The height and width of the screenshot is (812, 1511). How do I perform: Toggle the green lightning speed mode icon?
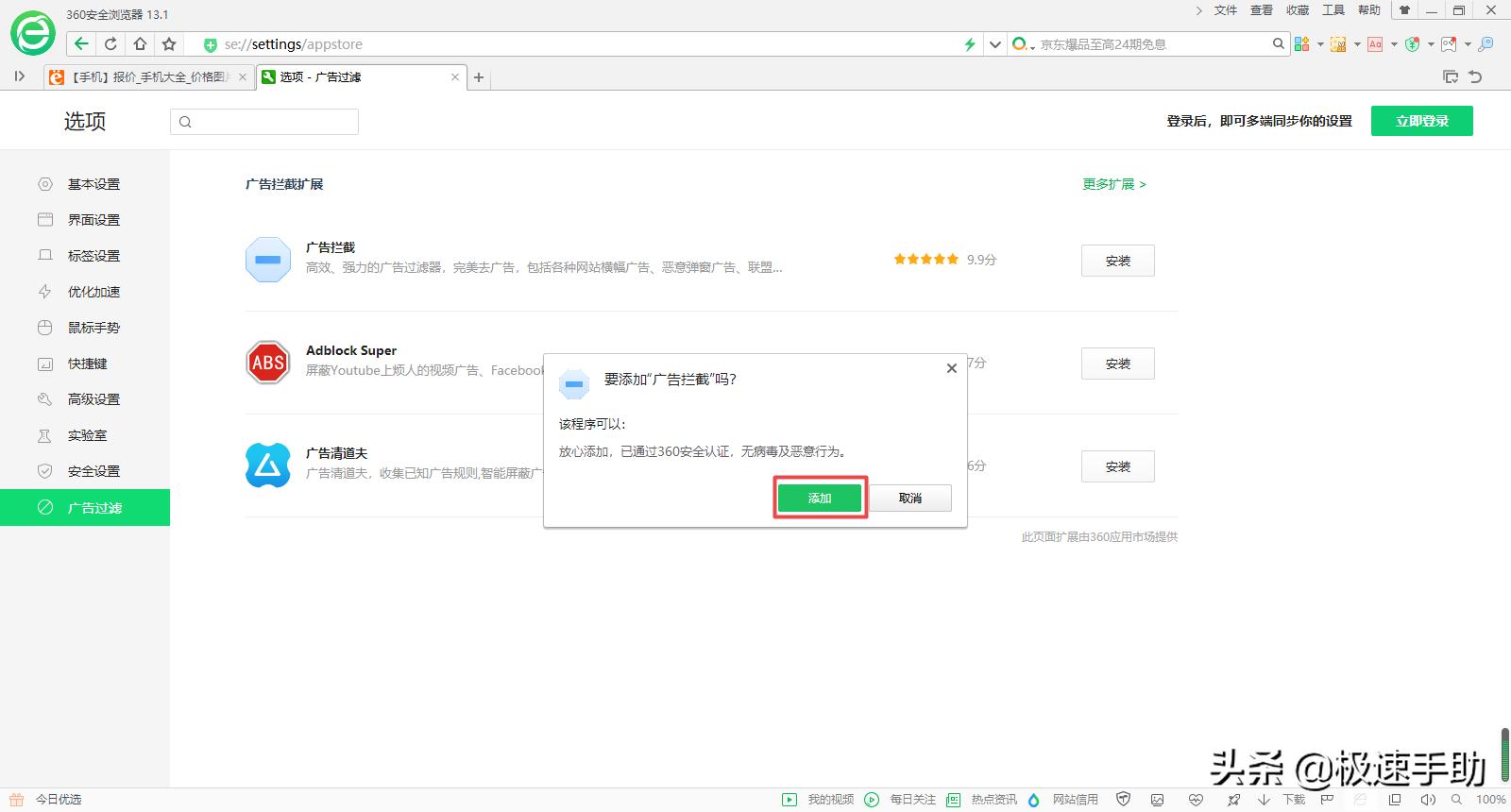coord(969,44)
